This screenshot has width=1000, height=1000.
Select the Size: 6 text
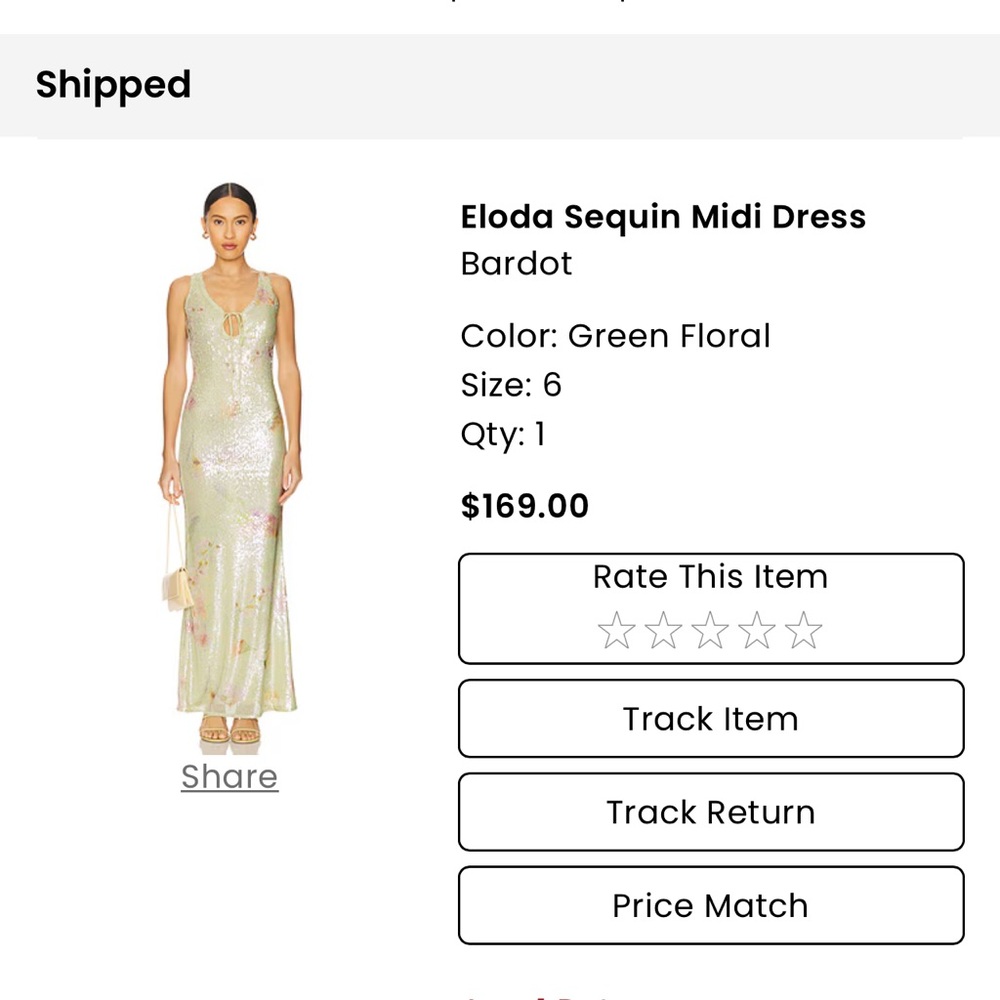[x=511, y=384]
